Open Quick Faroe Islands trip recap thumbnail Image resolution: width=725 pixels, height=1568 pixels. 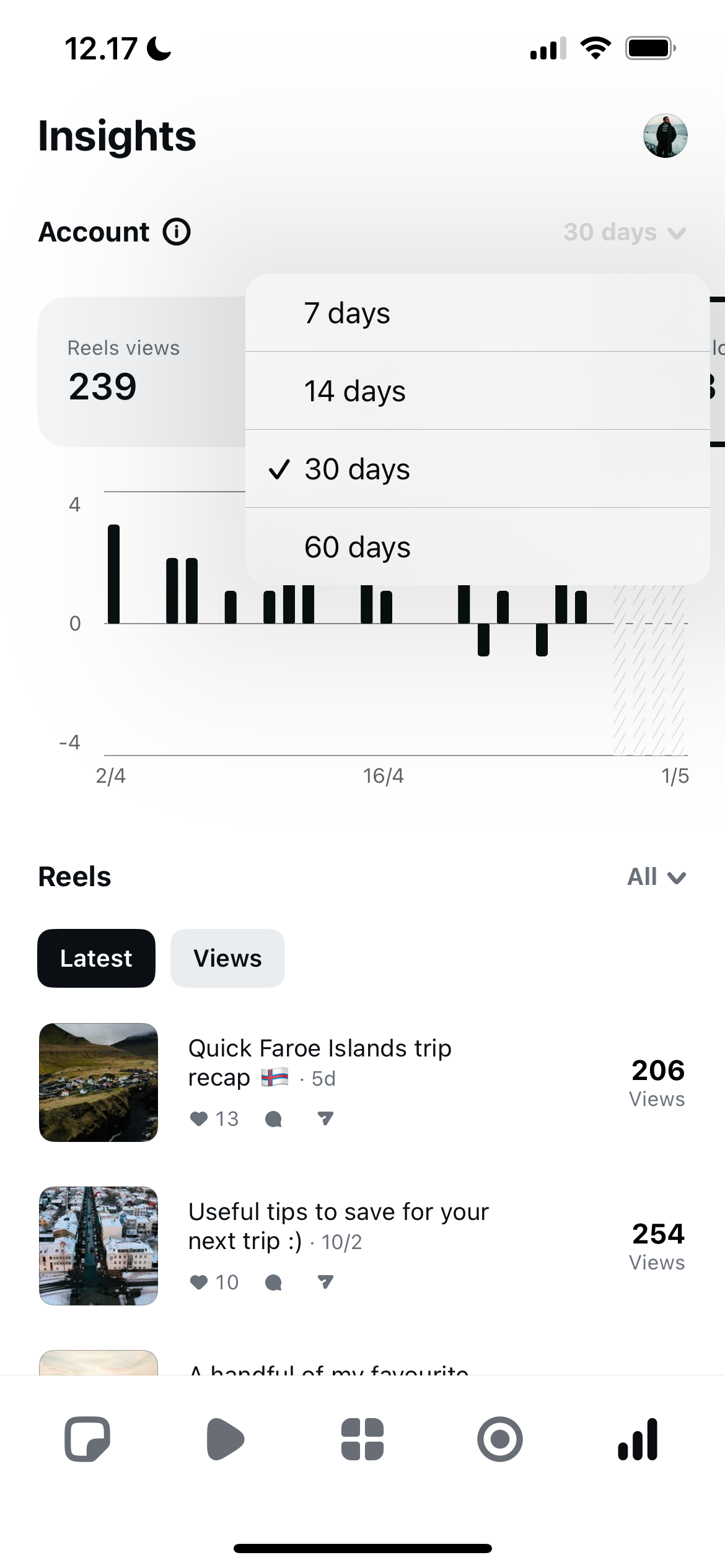(x=99, y=1082)
